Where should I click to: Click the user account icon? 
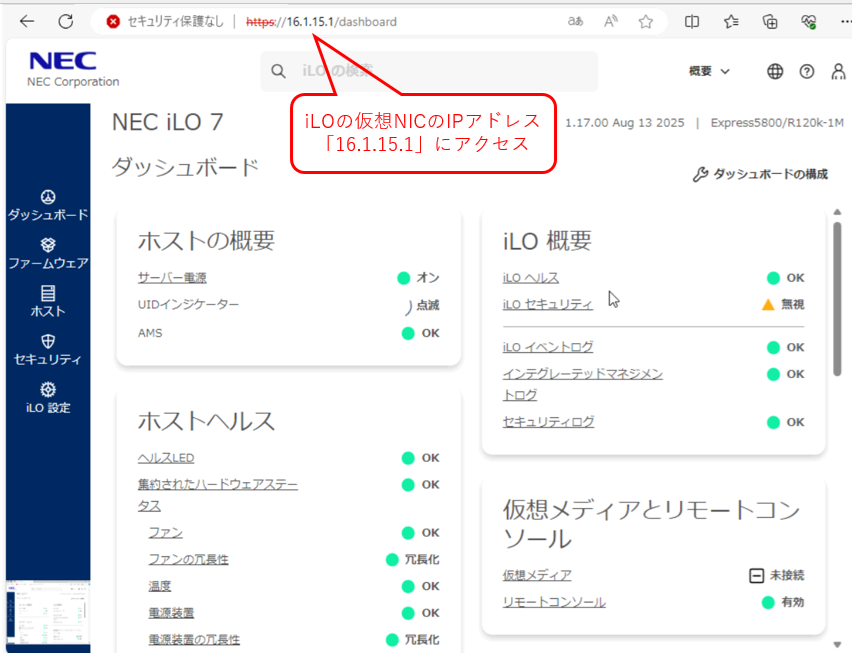[836, 71]
